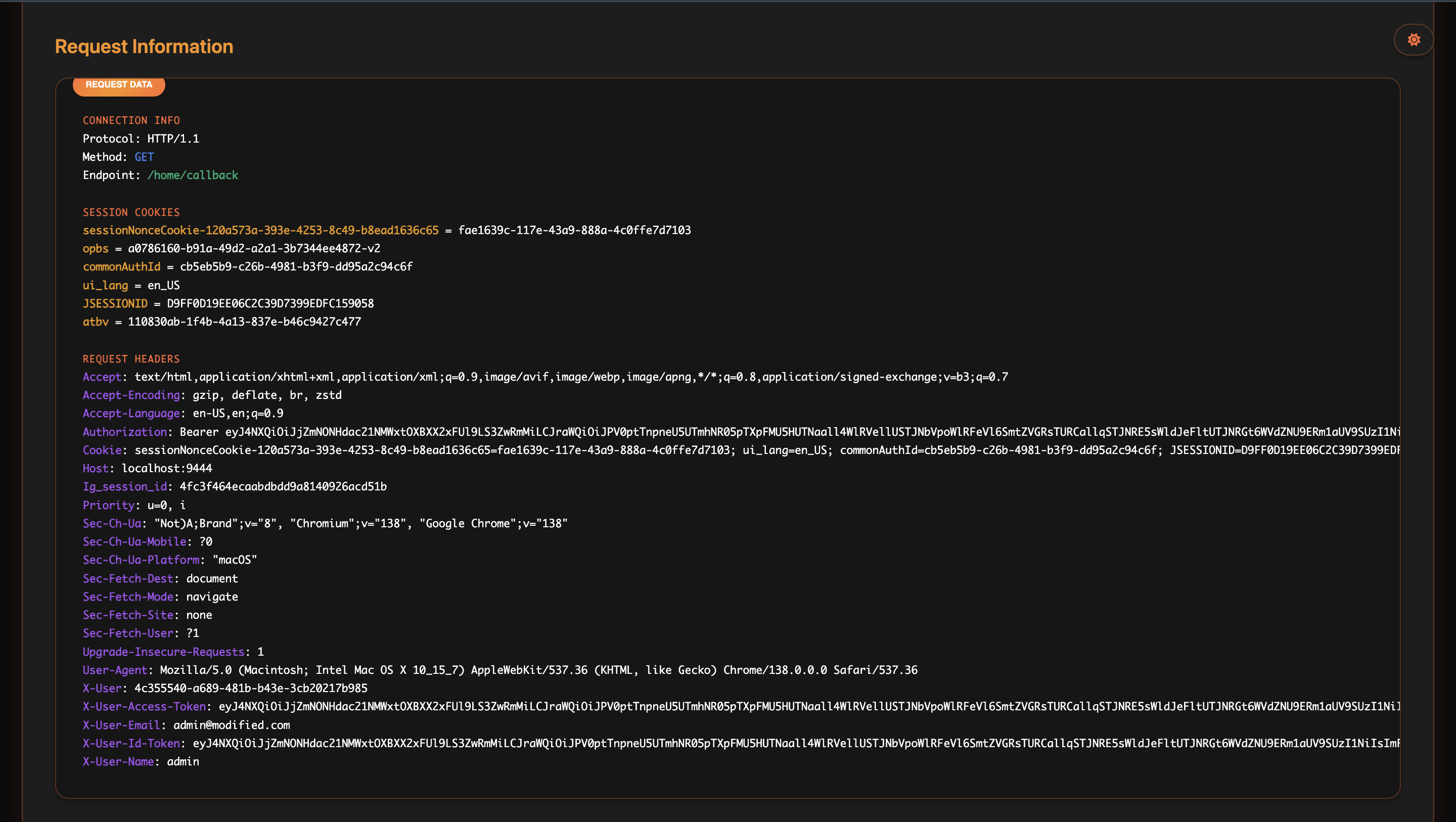Click the Priority value u=0, i
The height and width of the screenshot is (822, 1456).
[166, 506]
